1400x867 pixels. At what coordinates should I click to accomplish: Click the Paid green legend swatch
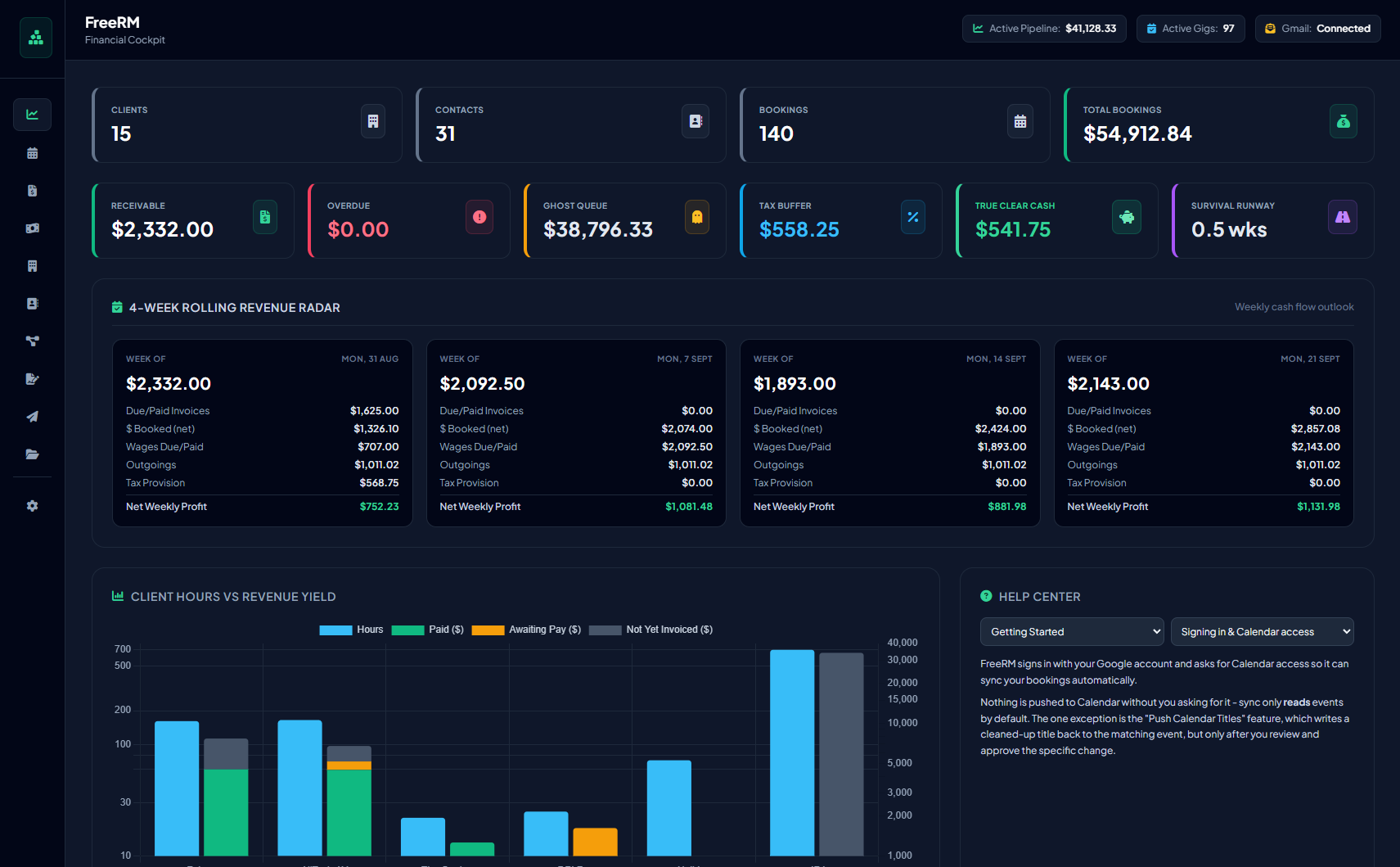coord(407,630)
